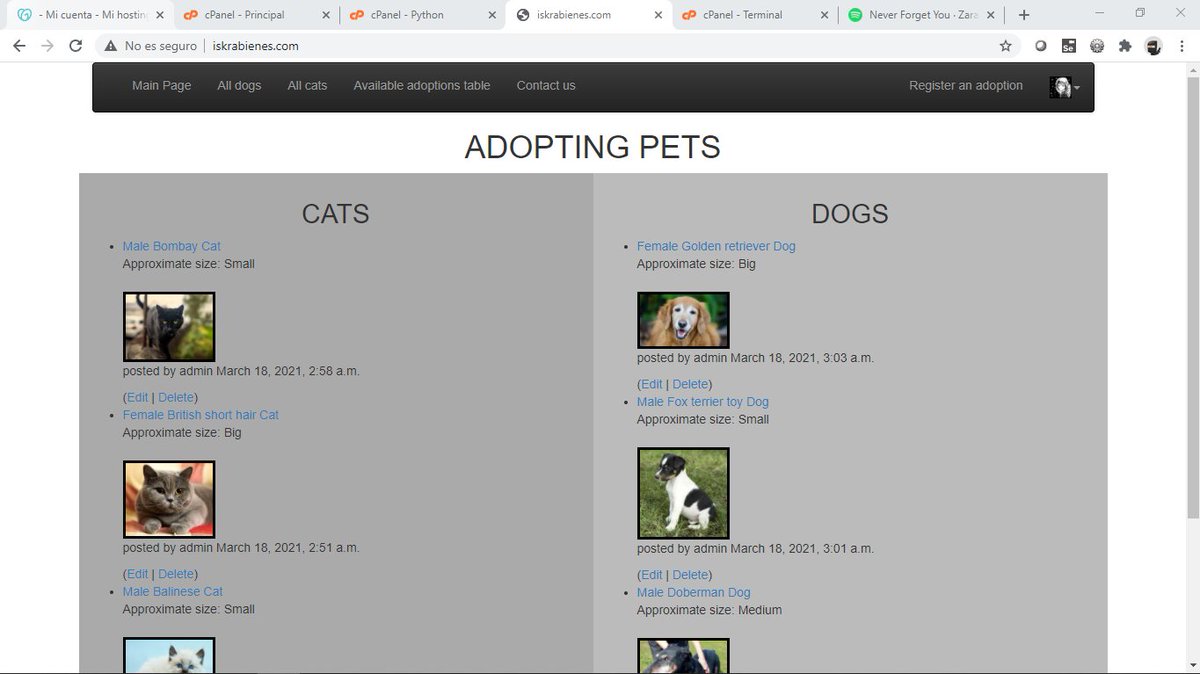Expand the user avatar dropdown in navbar
This screenshot has width=1200, height=674.
click(x=1064, y=87)
